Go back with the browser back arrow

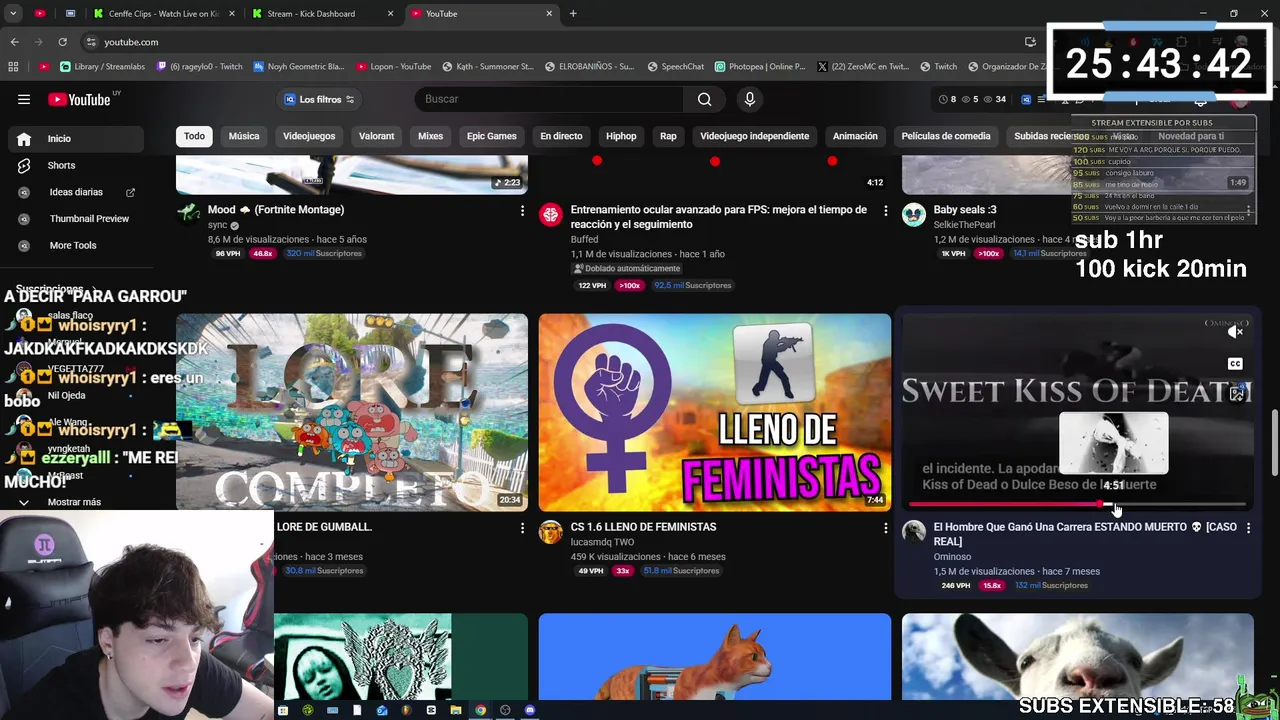(x=14, y=42)
